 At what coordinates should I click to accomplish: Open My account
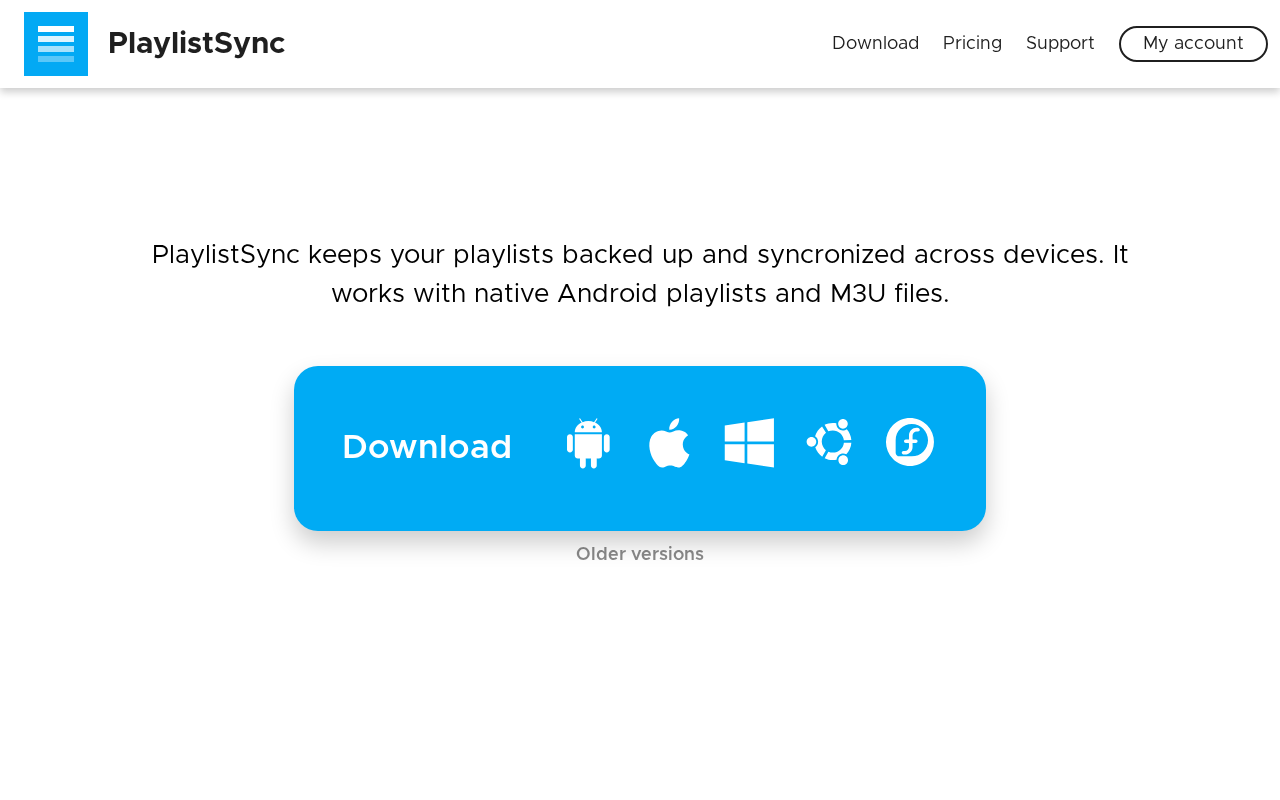pos(1193,44)
